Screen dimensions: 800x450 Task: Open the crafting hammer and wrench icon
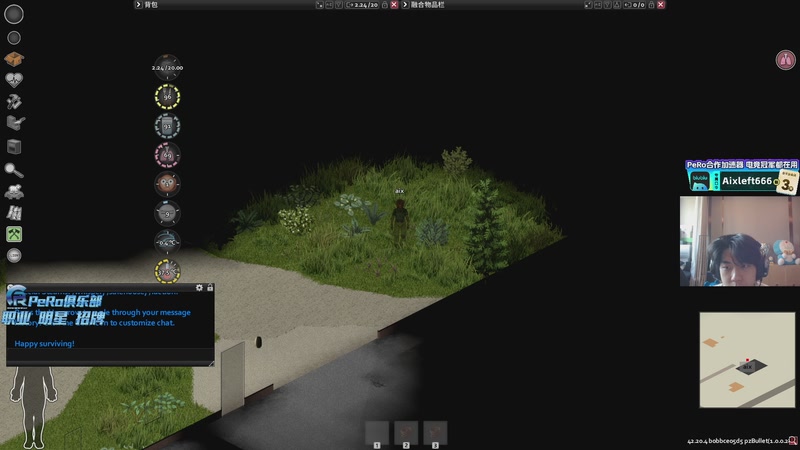14,101
